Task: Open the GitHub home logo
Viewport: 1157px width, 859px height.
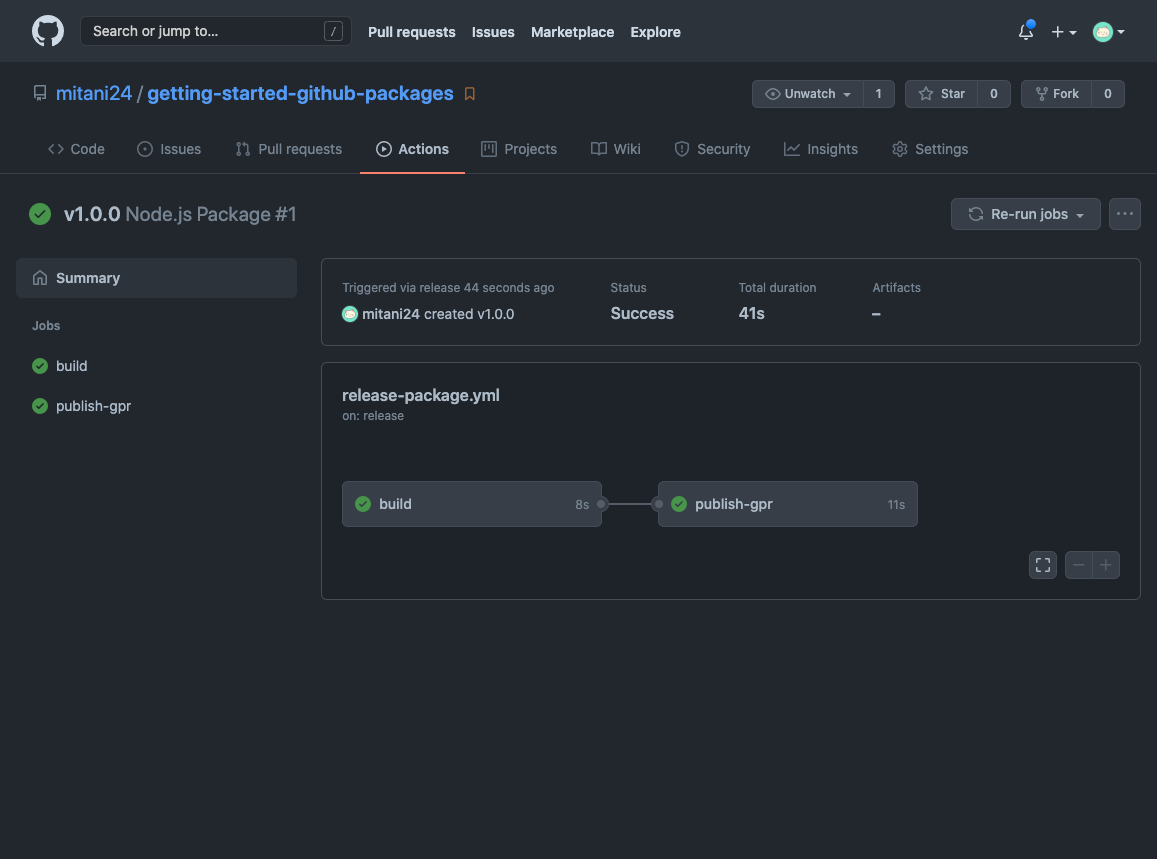Action: coord(48,31)
